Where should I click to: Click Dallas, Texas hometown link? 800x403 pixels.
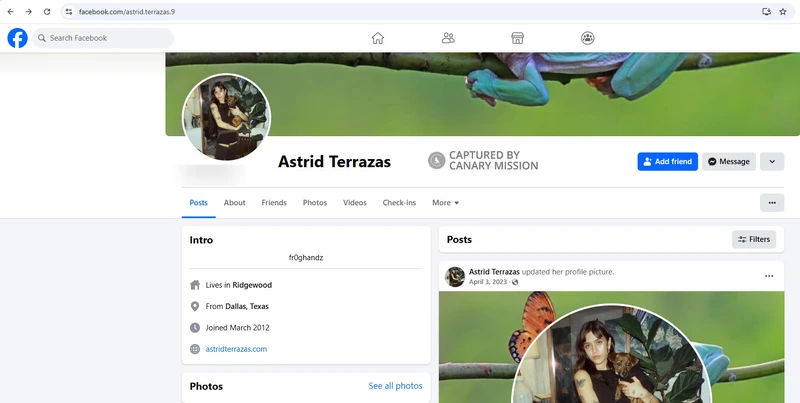coord(247,307)
